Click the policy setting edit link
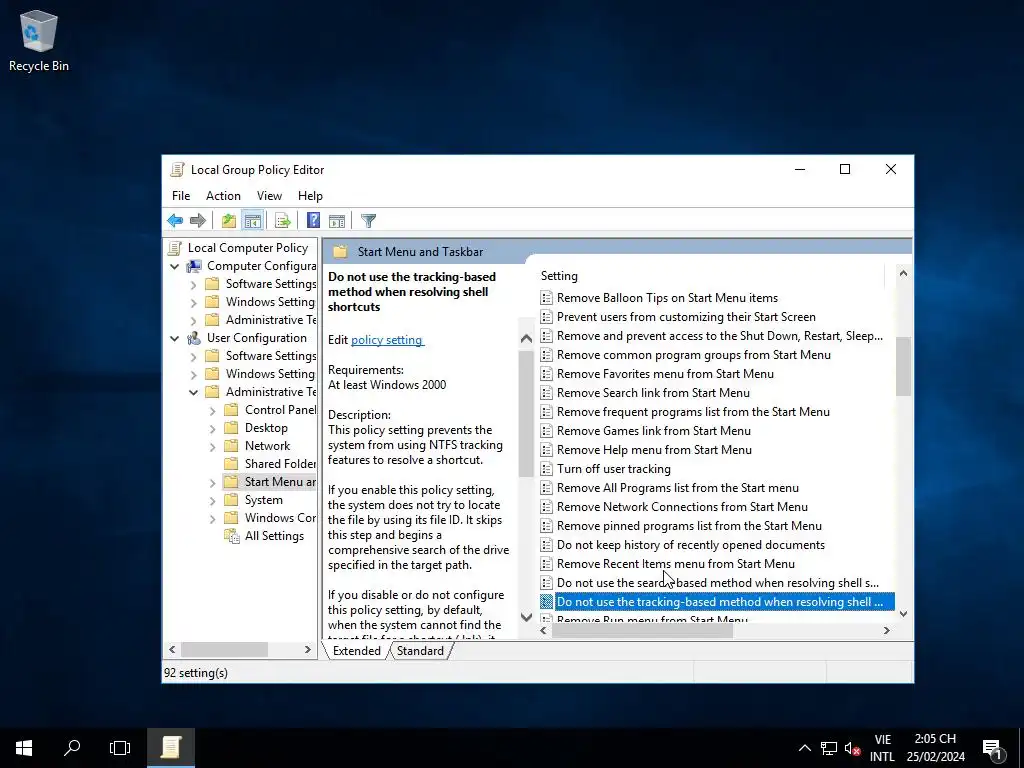1024x768 pixels. point(387,340)
